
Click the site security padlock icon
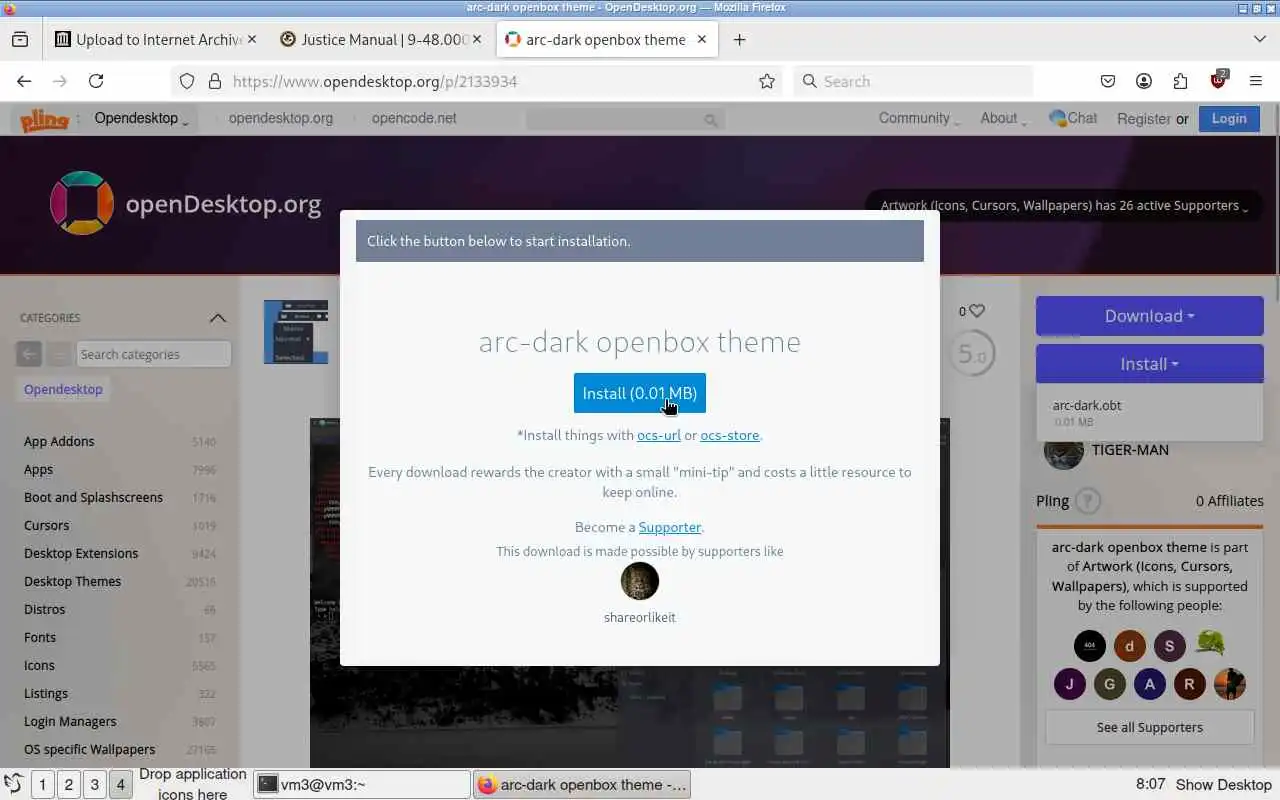(214, 81)
